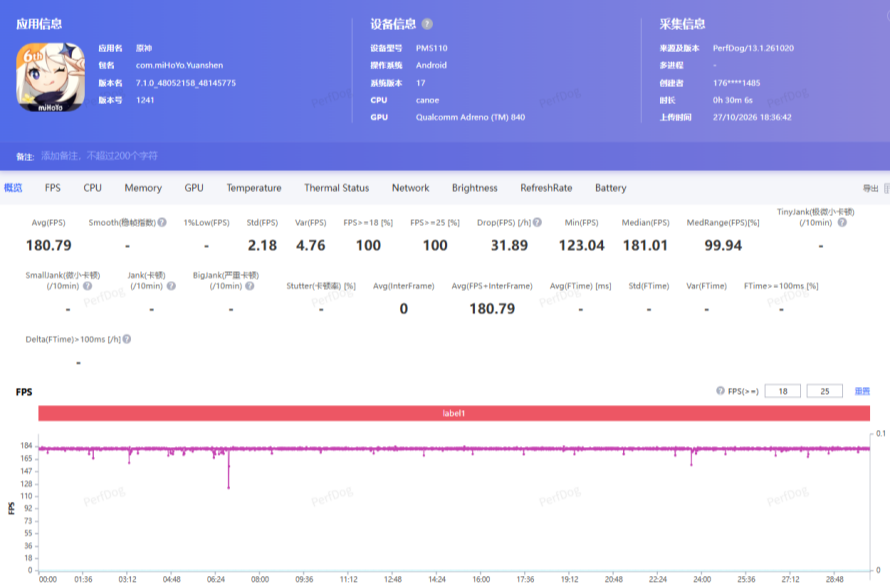The width and height of the screenshot is (890, 586).
Task: Open the FPS tab
Action: click(x=53, y=188)
